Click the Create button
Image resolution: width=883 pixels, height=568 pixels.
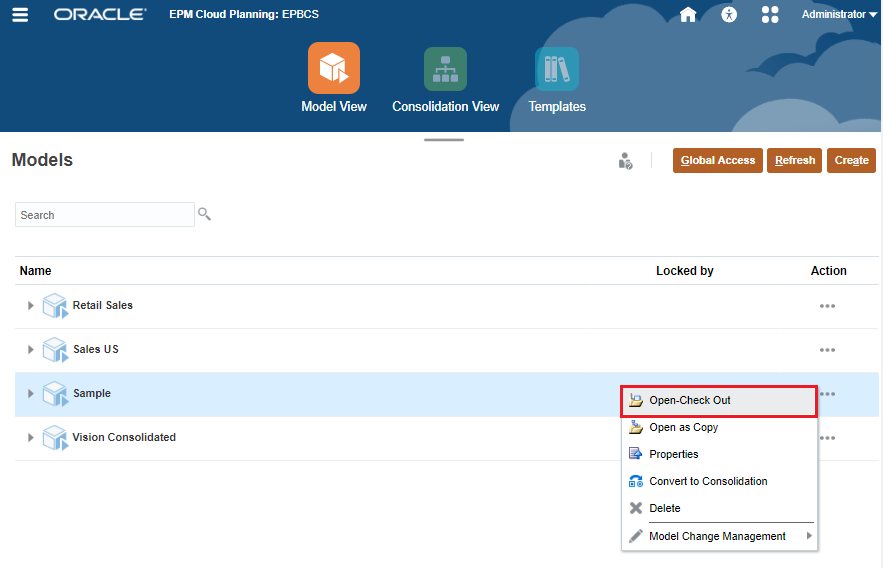pos(851,160)
